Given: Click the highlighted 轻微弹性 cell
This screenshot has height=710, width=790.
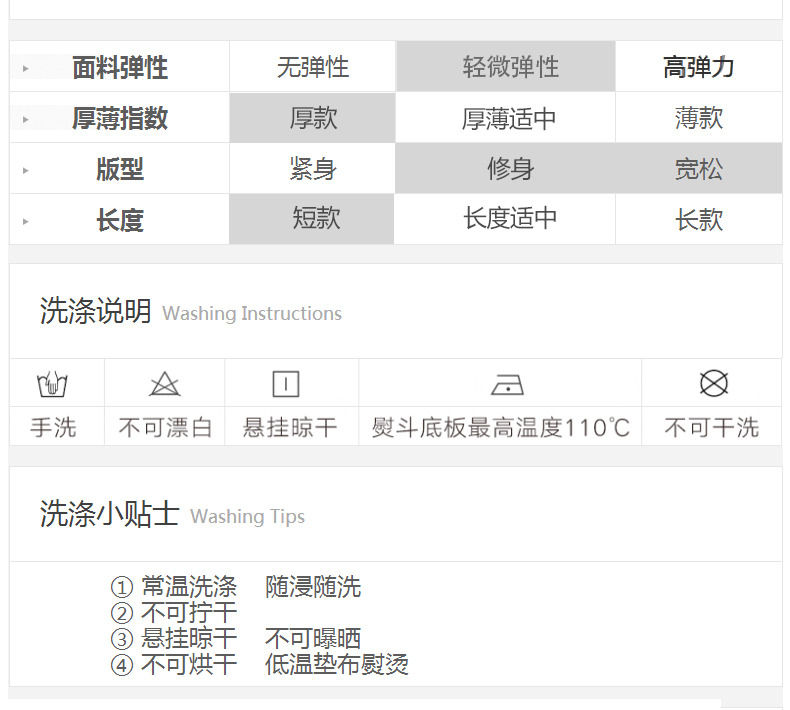Looking at the screenshot, I should click(x=506, y=67).
